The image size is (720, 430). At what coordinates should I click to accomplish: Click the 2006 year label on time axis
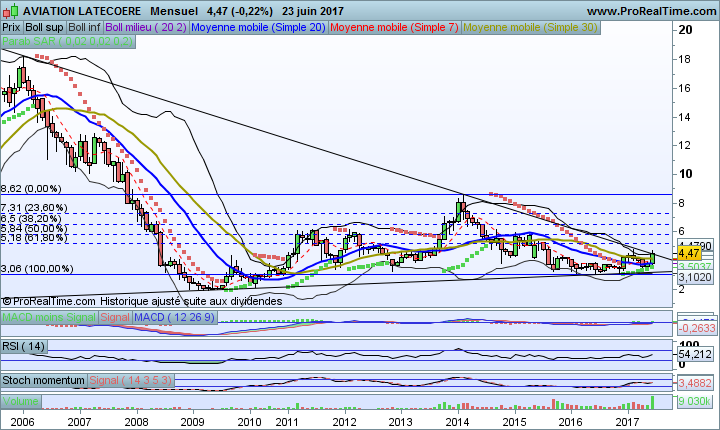coord(22,422)
